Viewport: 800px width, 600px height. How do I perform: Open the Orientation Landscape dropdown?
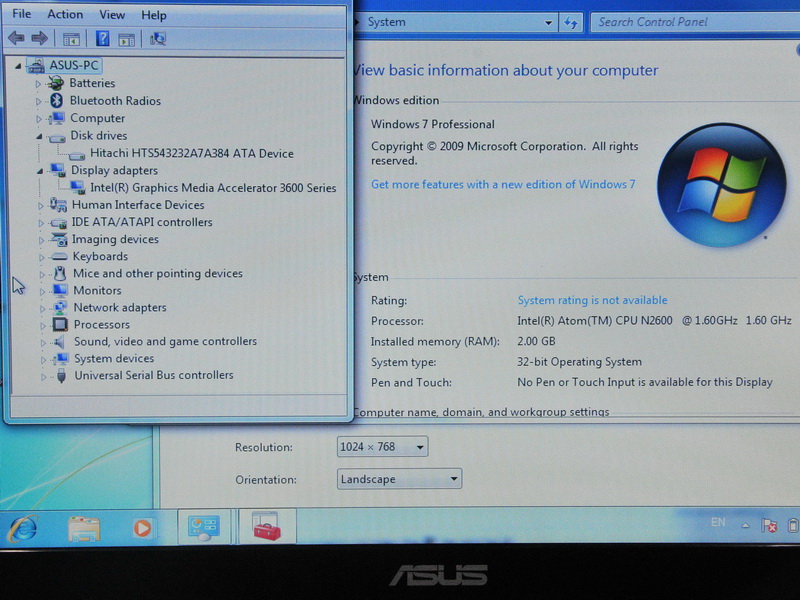[399, 479]
